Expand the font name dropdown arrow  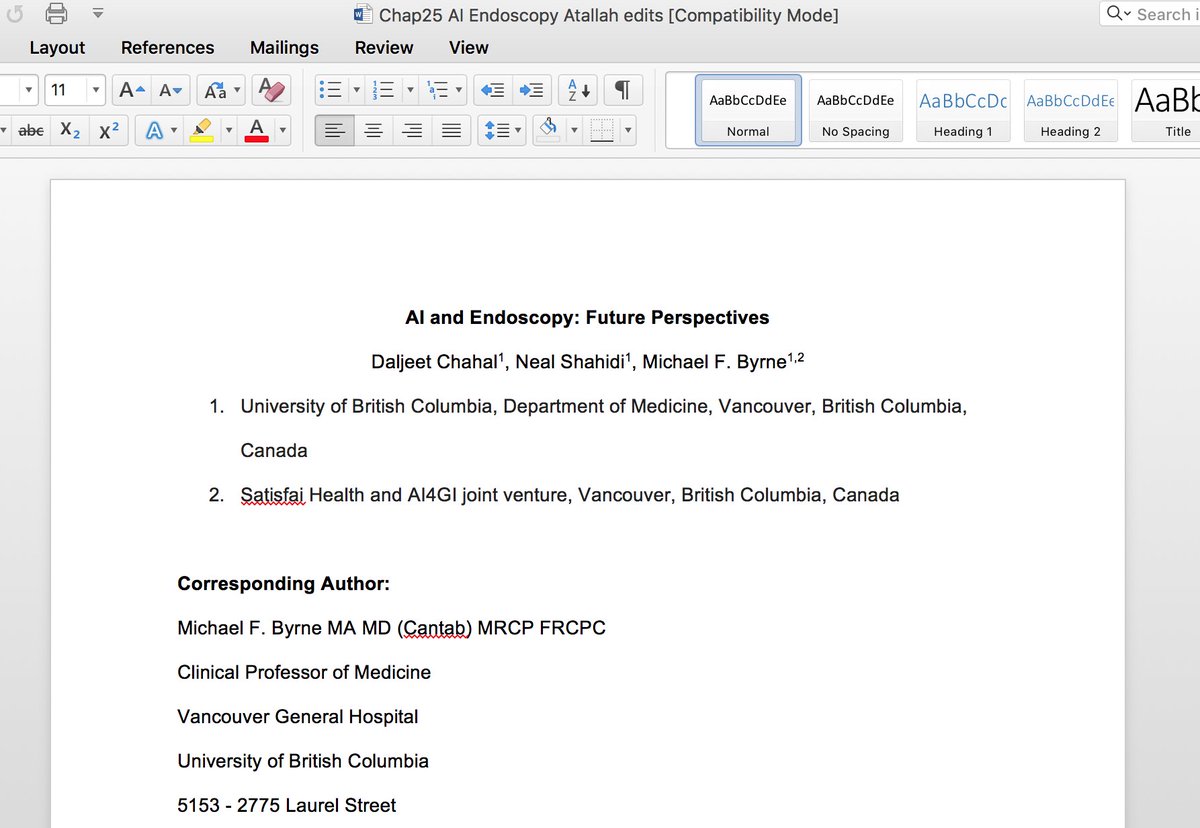pyautogui.click(x=28, y=90)
